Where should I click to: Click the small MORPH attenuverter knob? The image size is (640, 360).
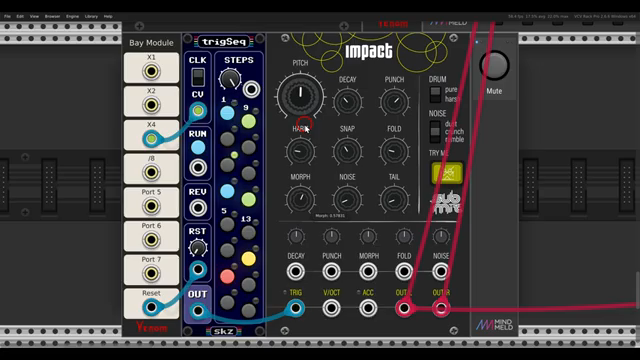pos(368,236)
